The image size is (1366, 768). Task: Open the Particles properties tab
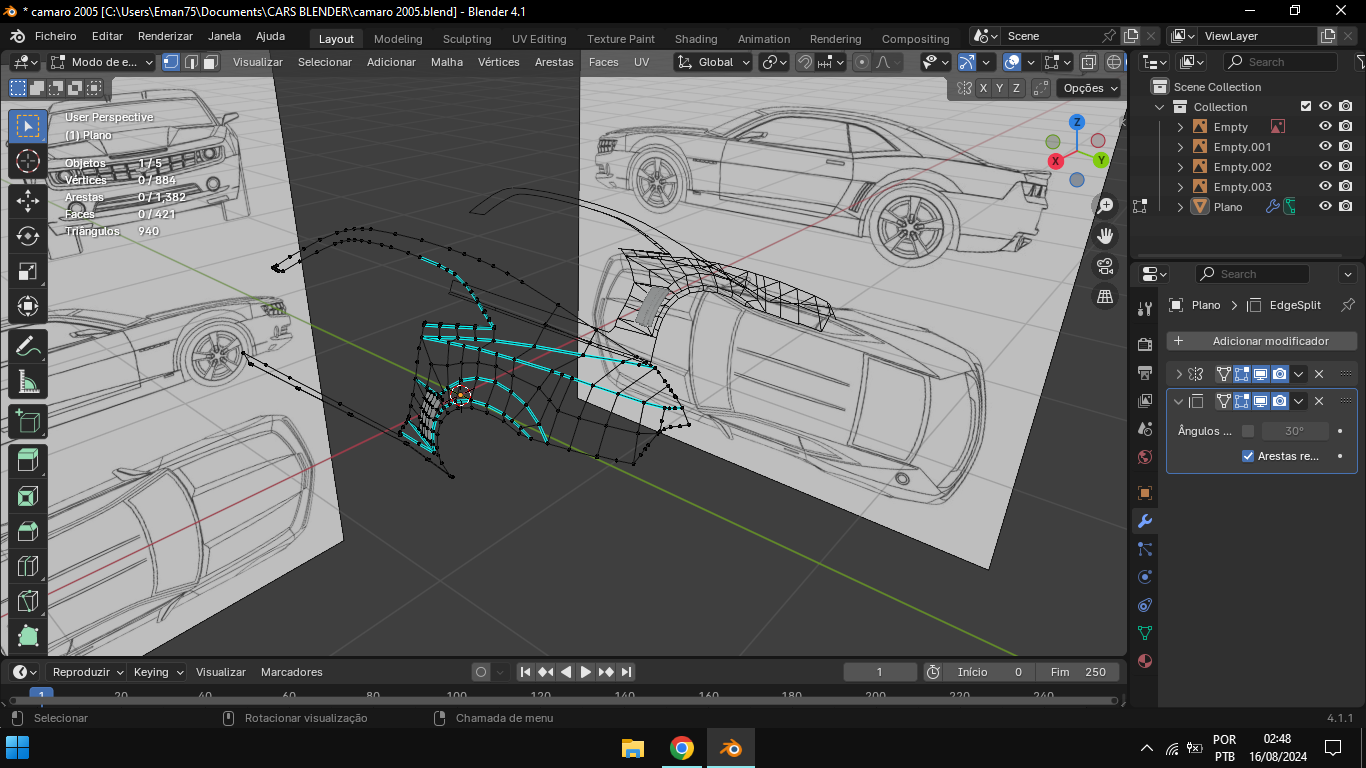(1145, 549)
